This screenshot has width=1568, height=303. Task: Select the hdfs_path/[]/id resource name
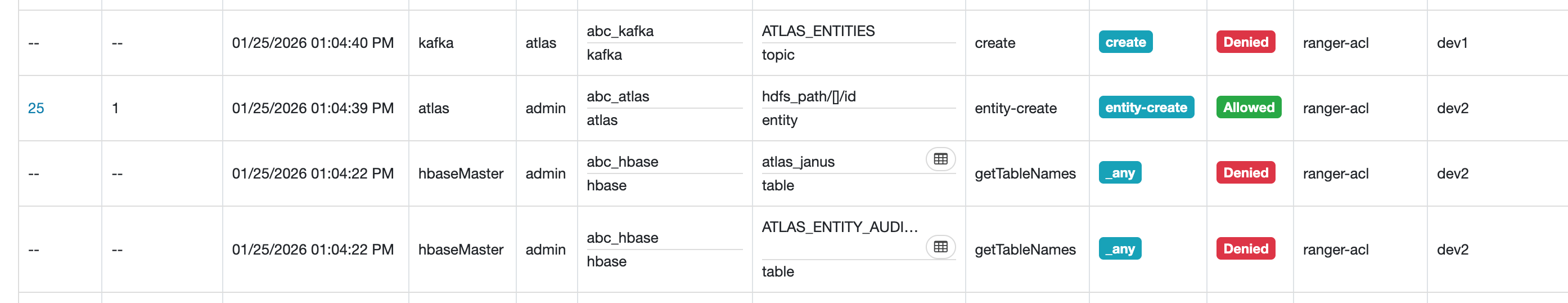pos(808,96)
